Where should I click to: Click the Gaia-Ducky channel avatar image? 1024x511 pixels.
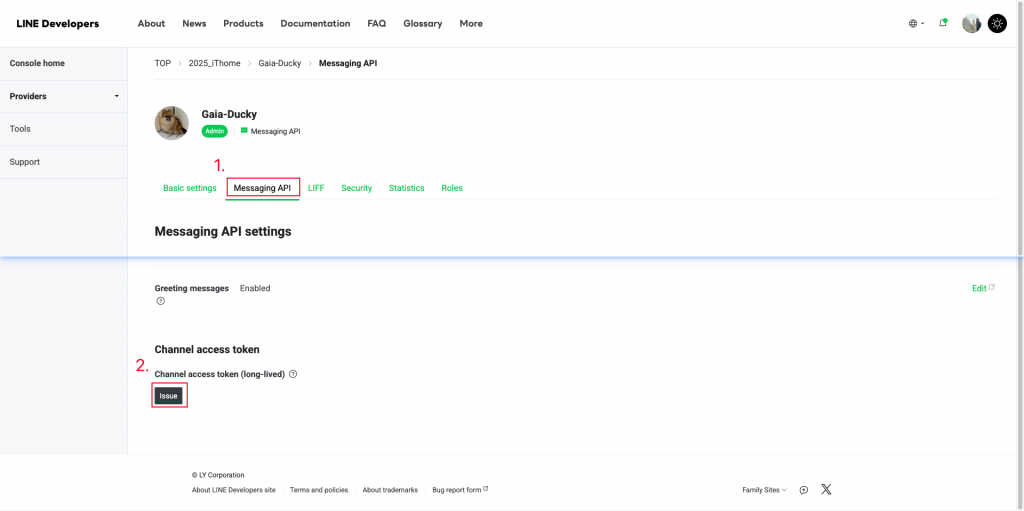(x=172, y=123)
